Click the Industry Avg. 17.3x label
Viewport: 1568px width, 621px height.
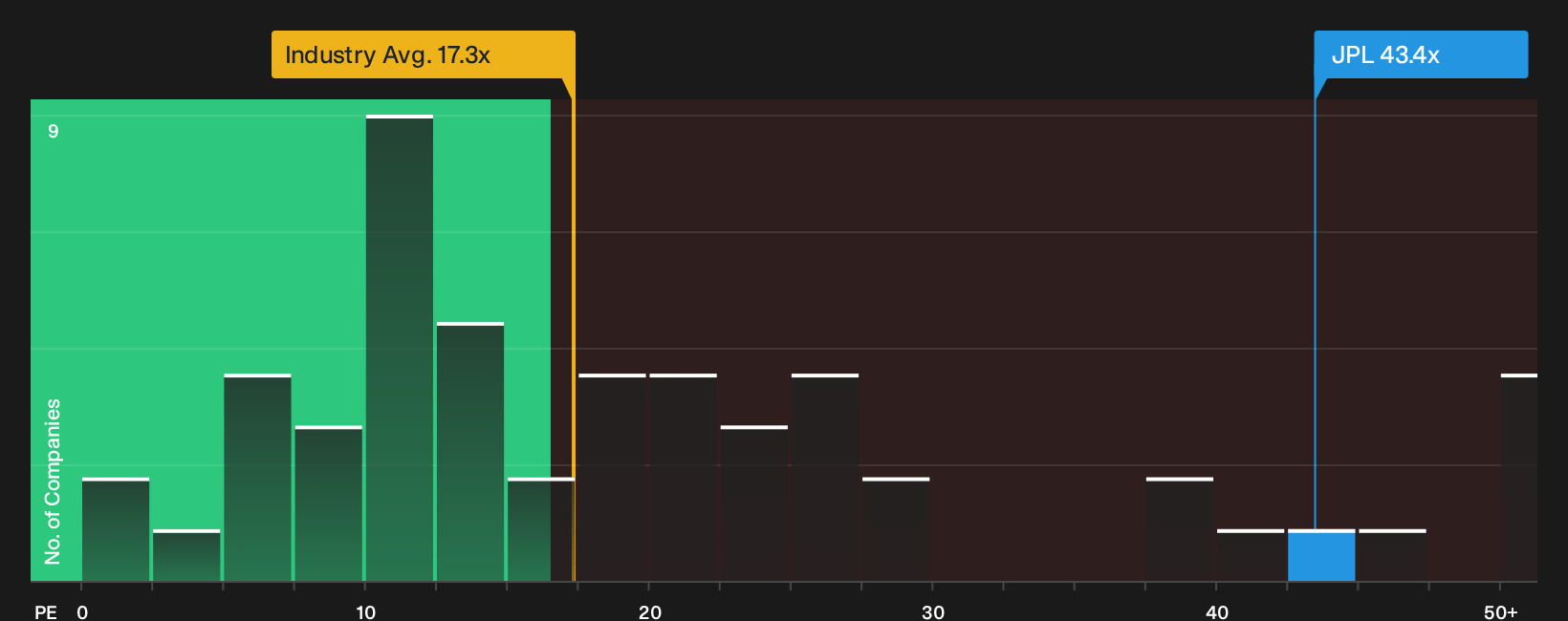pyautogui.click(x=424, y=54)
